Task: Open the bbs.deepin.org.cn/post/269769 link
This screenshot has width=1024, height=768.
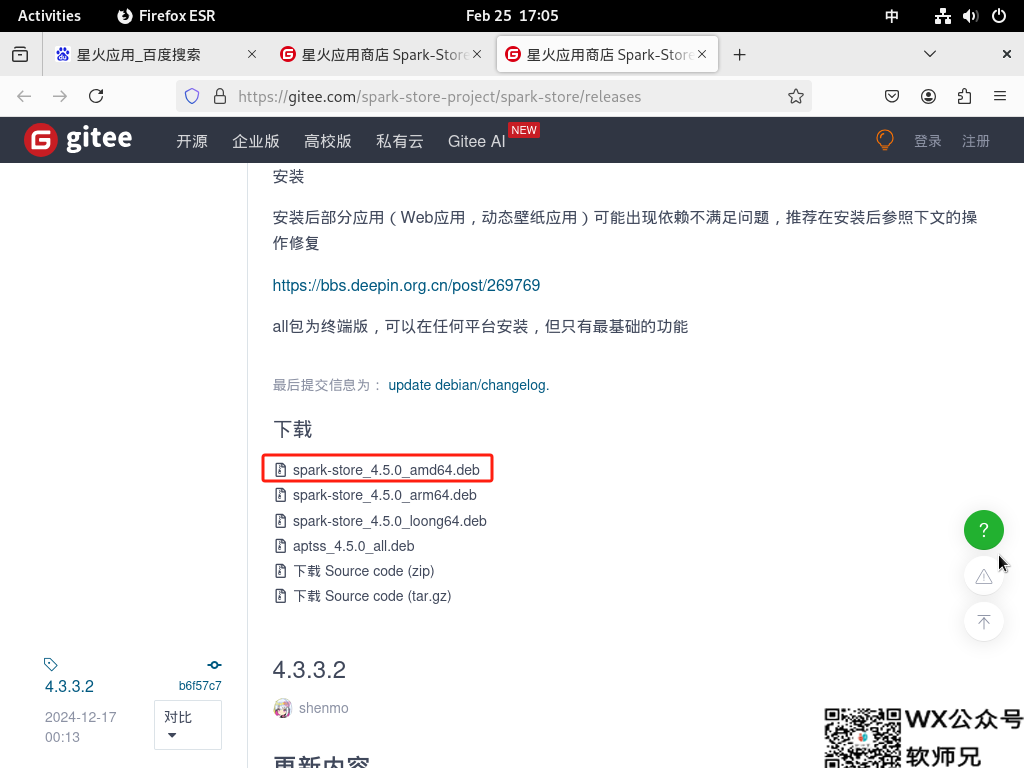Action: [x=406, y=285]
